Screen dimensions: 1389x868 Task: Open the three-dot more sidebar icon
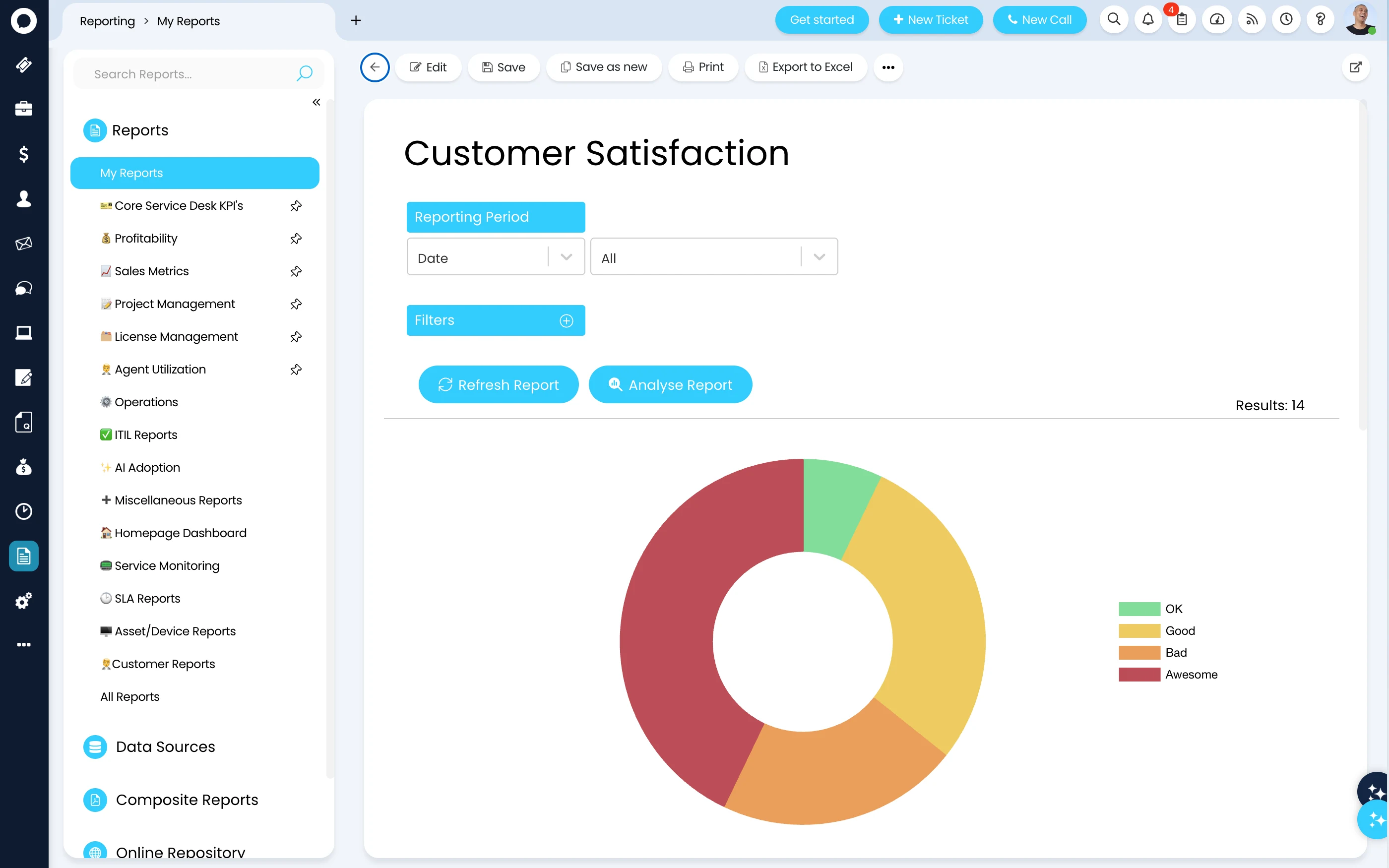(x=23, y=645)
